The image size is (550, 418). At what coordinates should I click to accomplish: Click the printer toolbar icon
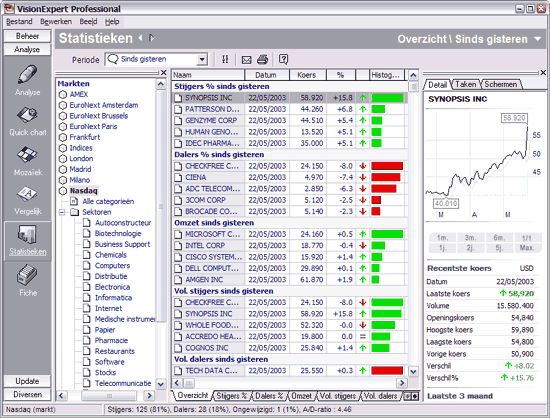pyautogui.click(x=262, y=60)
